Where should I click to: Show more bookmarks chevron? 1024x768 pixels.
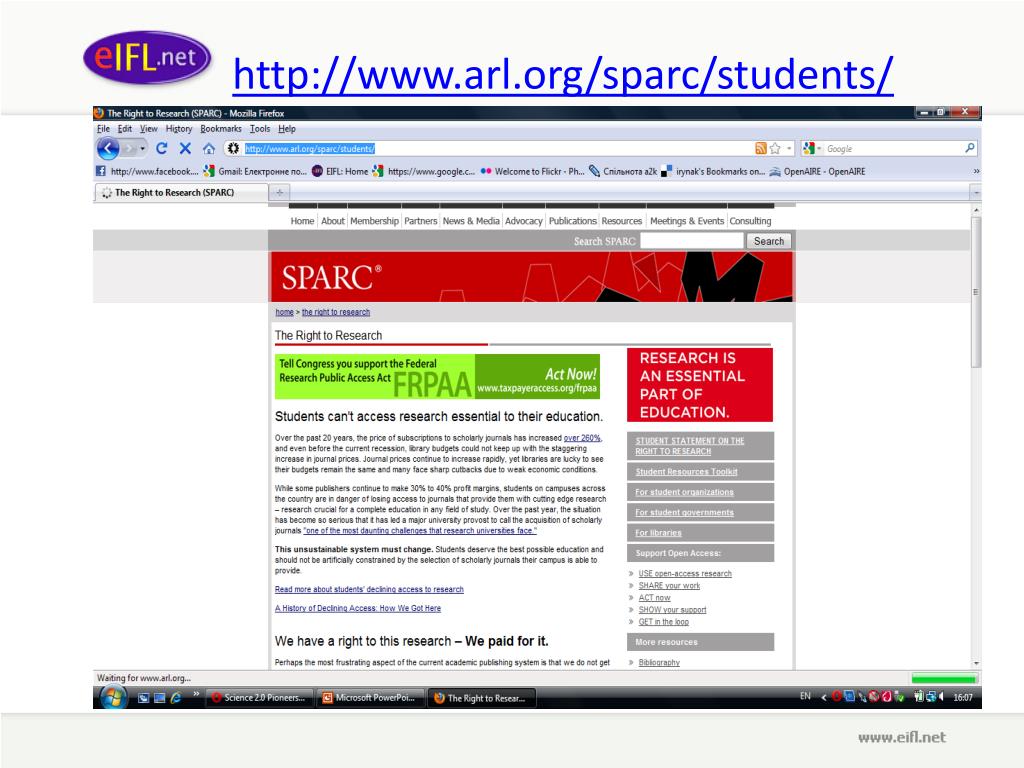pyautogui.click(x=976, y=171)
